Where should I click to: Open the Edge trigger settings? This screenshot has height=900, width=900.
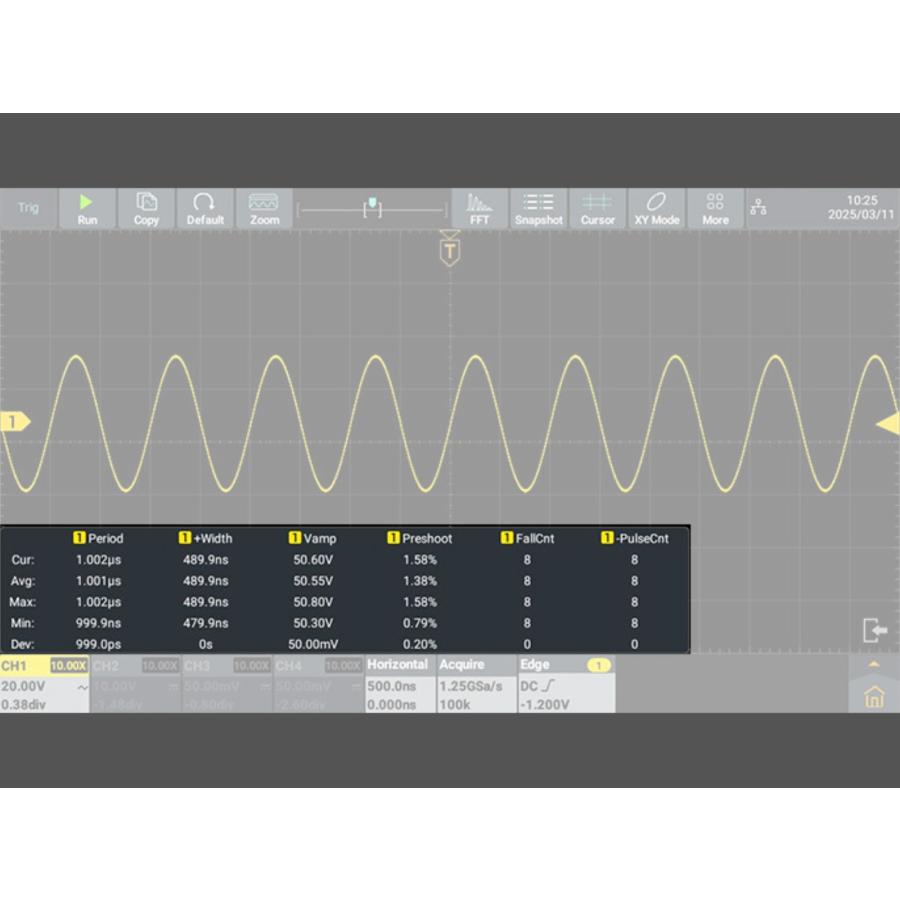[567, 684]
